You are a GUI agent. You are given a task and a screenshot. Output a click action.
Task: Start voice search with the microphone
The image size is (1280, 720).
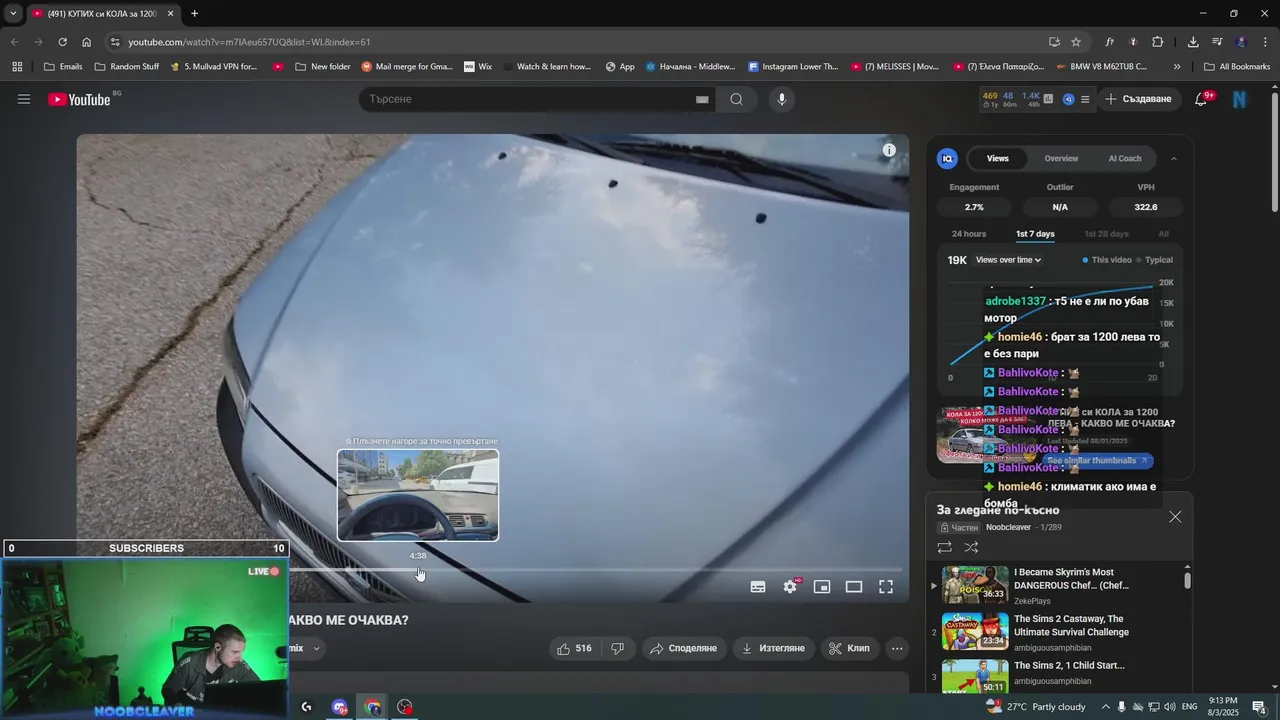pyautogui.click(x=782, y=99)
